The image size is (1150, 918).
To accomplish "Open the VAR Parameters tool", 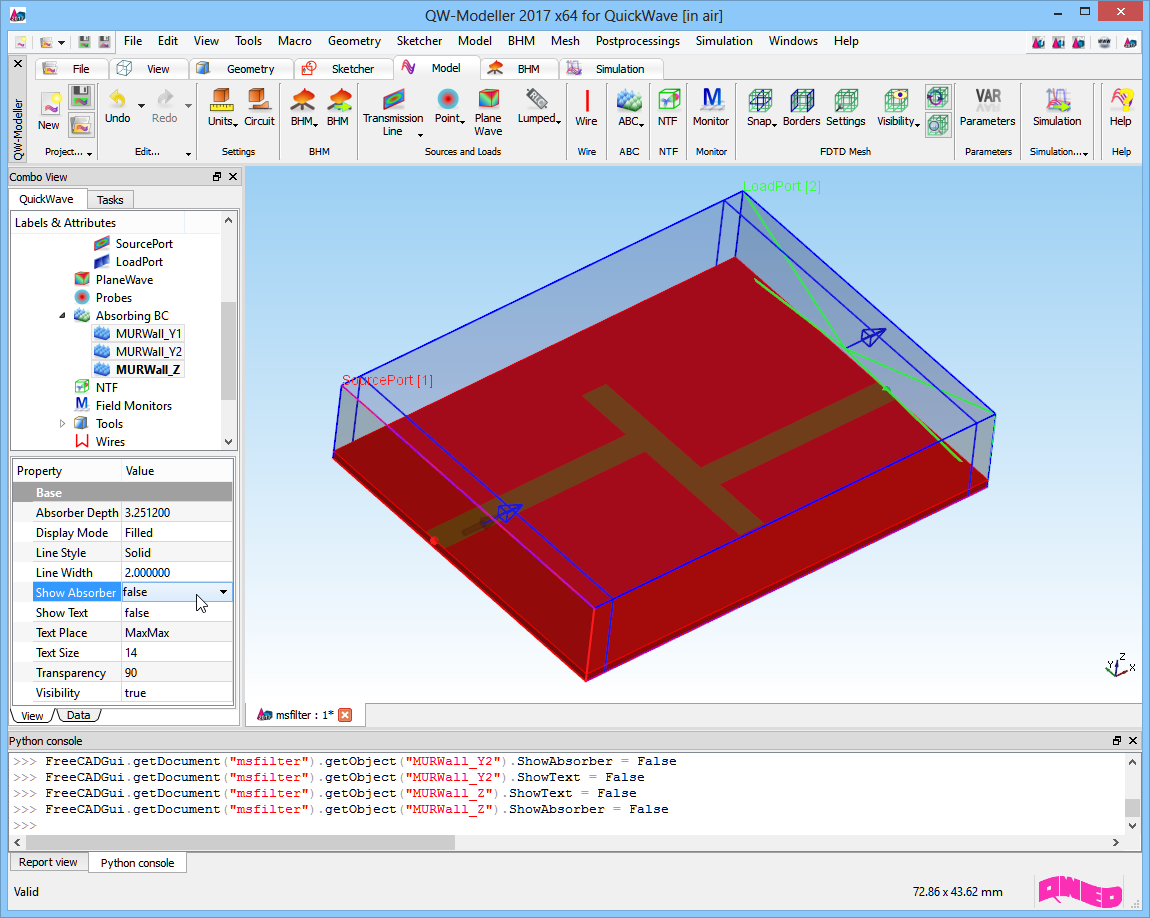I will 987,107.
